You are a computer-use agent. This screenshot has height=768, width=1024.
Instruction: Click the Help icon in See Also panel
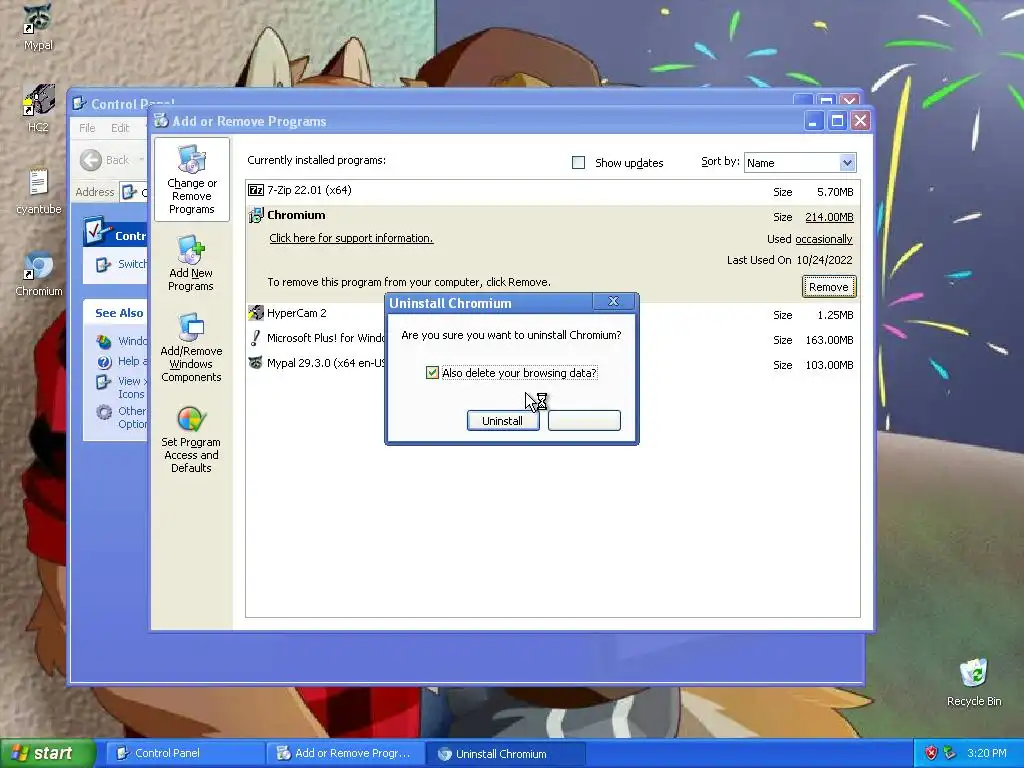coord(104,362)
